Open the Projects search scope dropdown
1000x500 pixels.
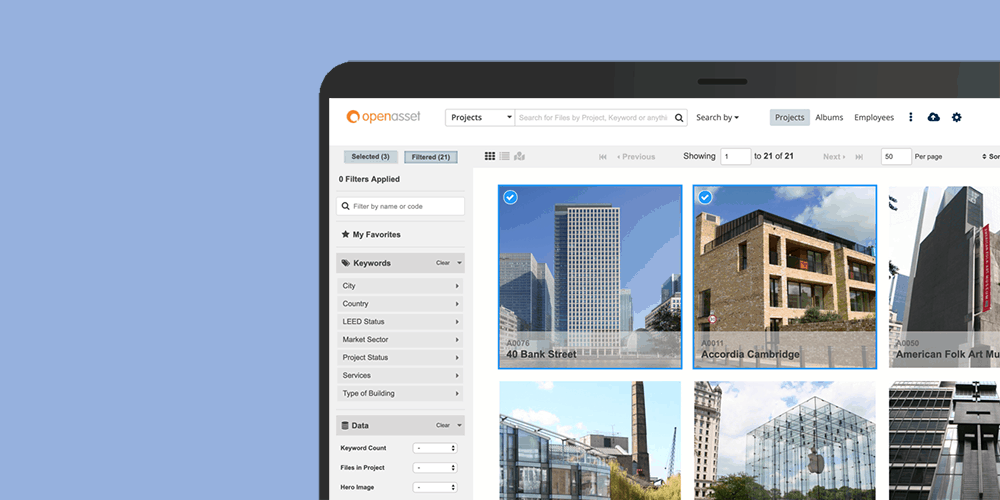(x=480, y=117)
